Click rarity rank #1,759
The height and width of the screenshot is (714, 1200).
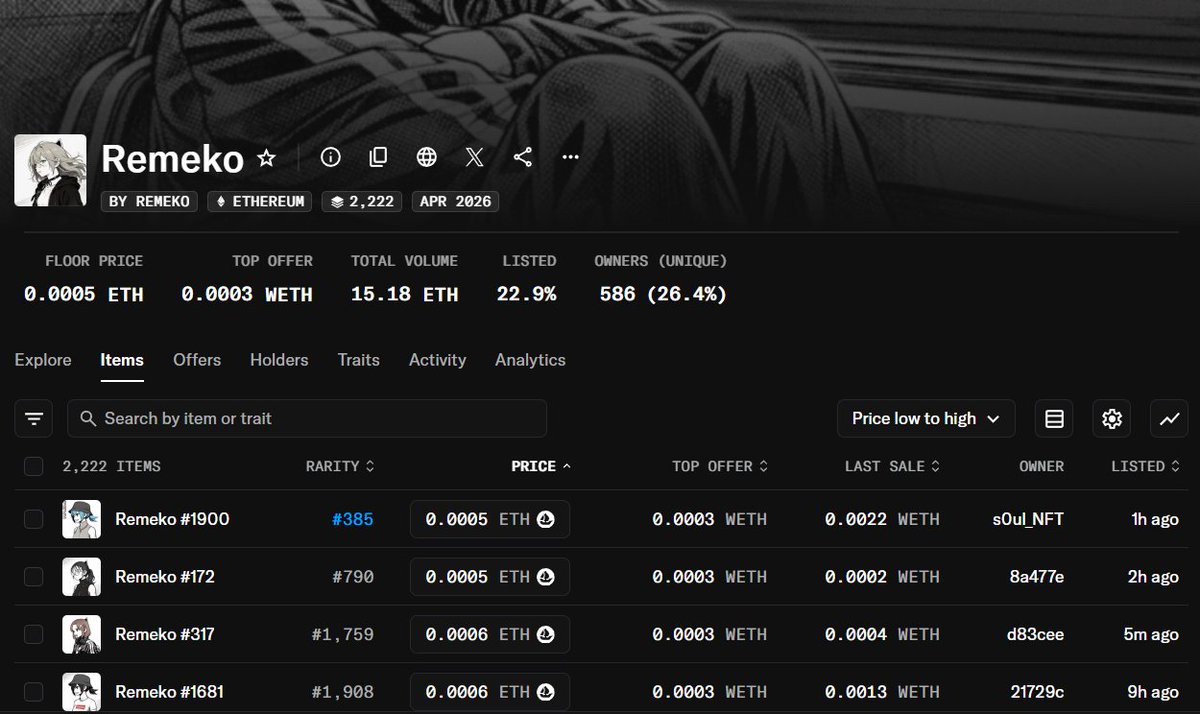coord(342,634)
